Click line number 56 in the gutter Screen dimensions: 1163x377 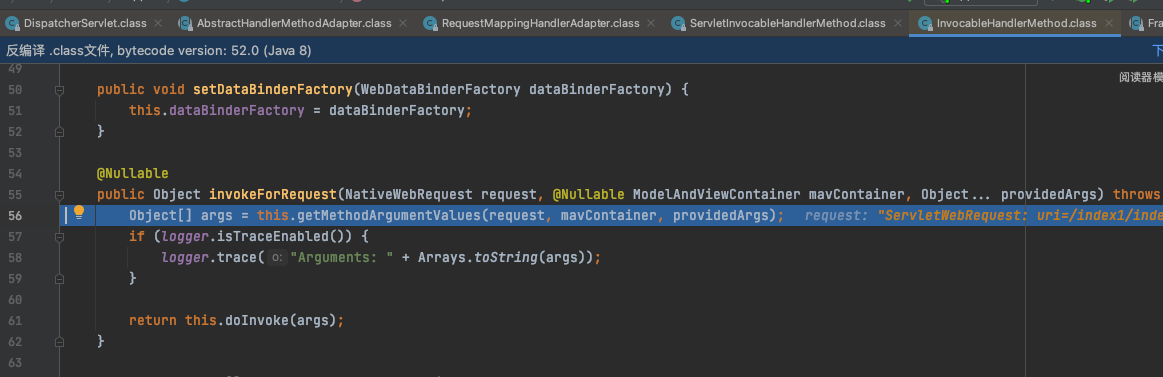pos(15,215)
